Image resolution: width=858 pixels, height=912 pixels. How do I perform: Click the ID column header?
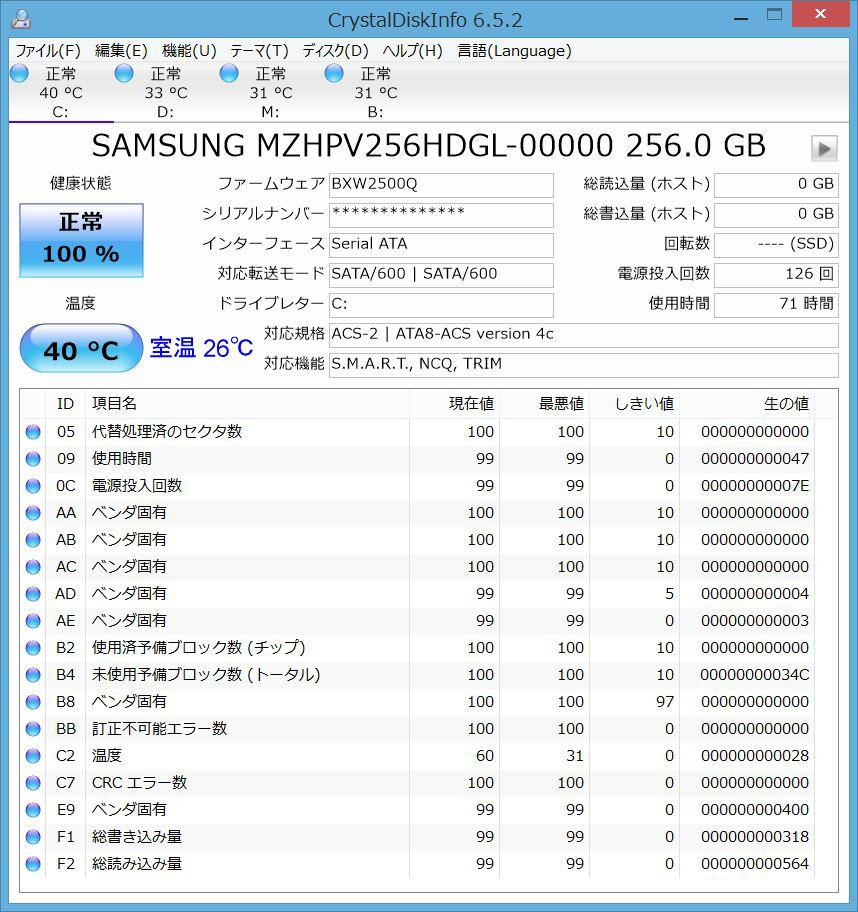(66, 404)
